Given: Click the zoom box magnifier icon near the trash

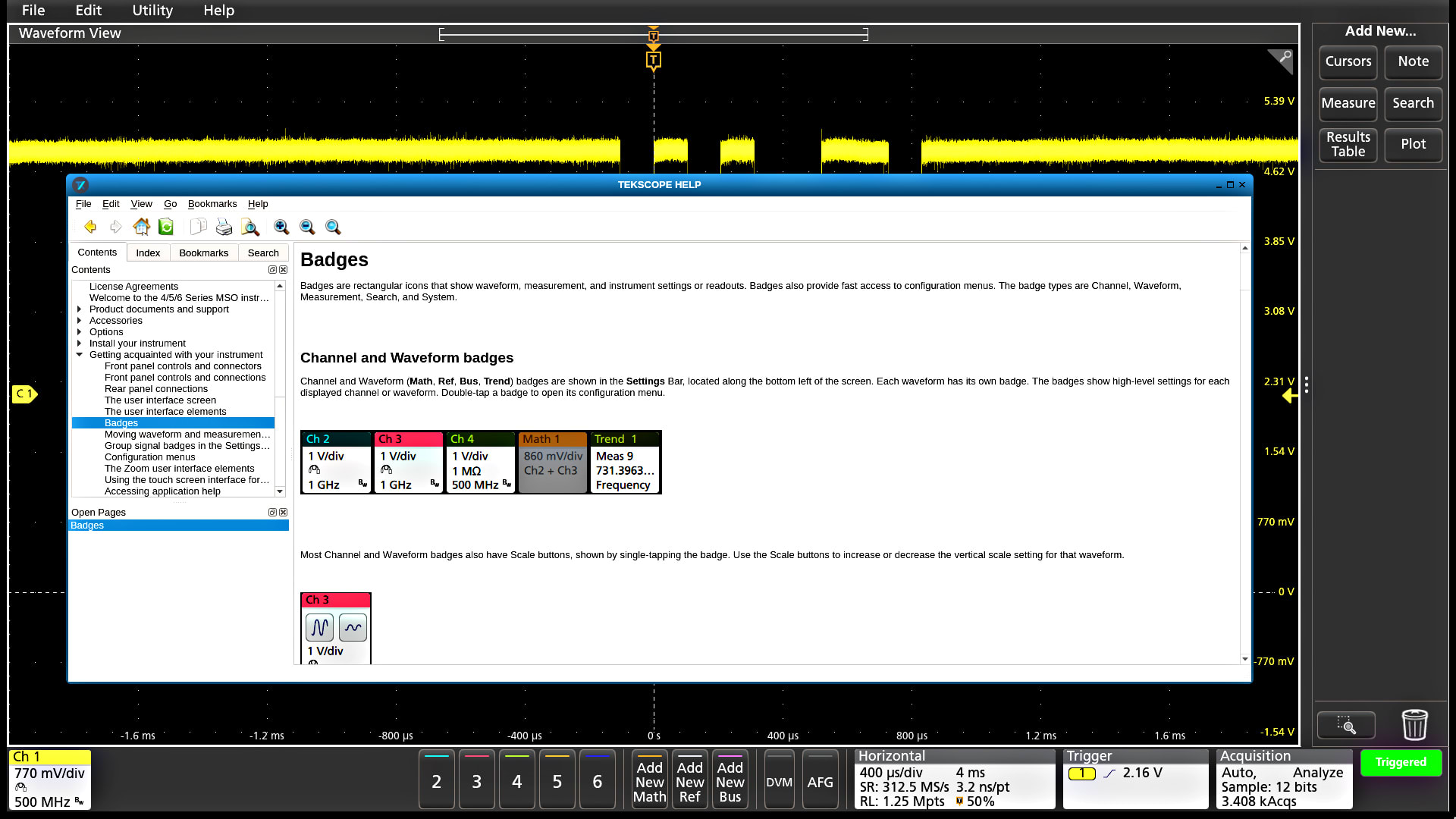Looking at the screenshot, I should (1346, 726).
